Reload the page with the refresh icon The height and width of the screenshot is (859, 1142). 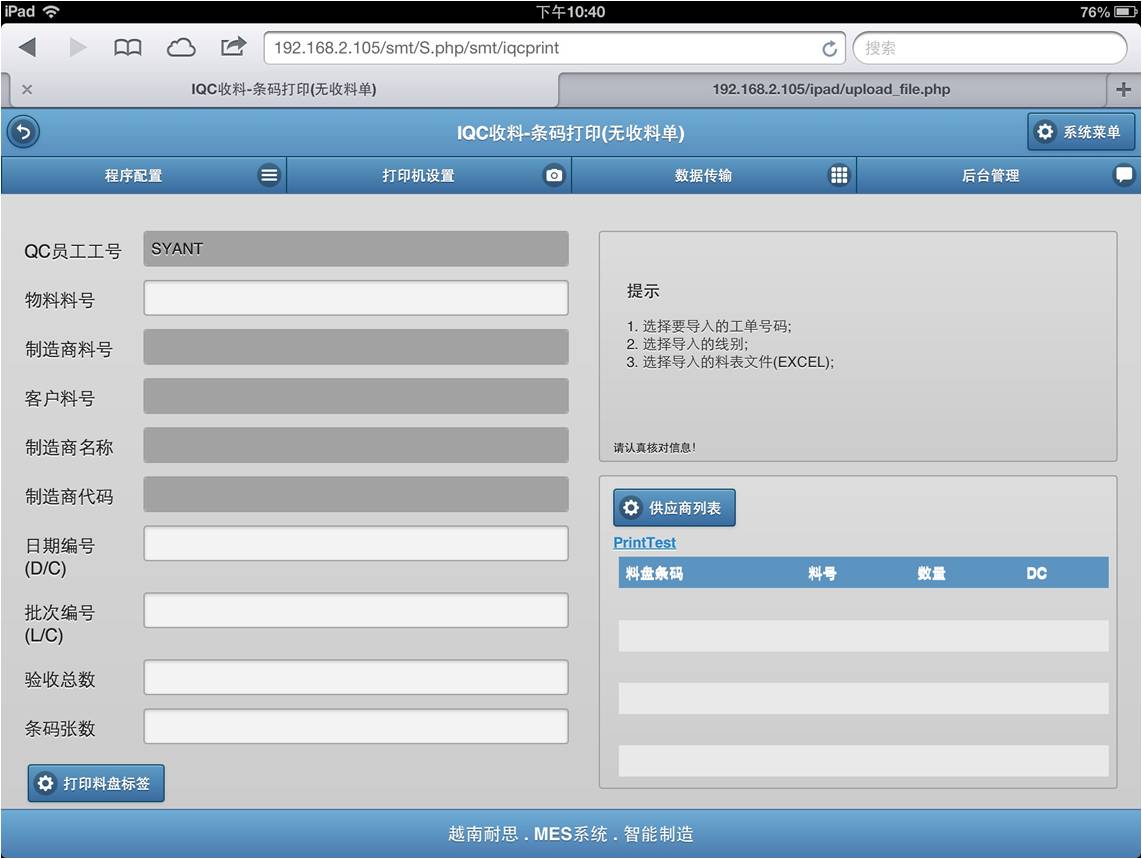tap(829, 49)
